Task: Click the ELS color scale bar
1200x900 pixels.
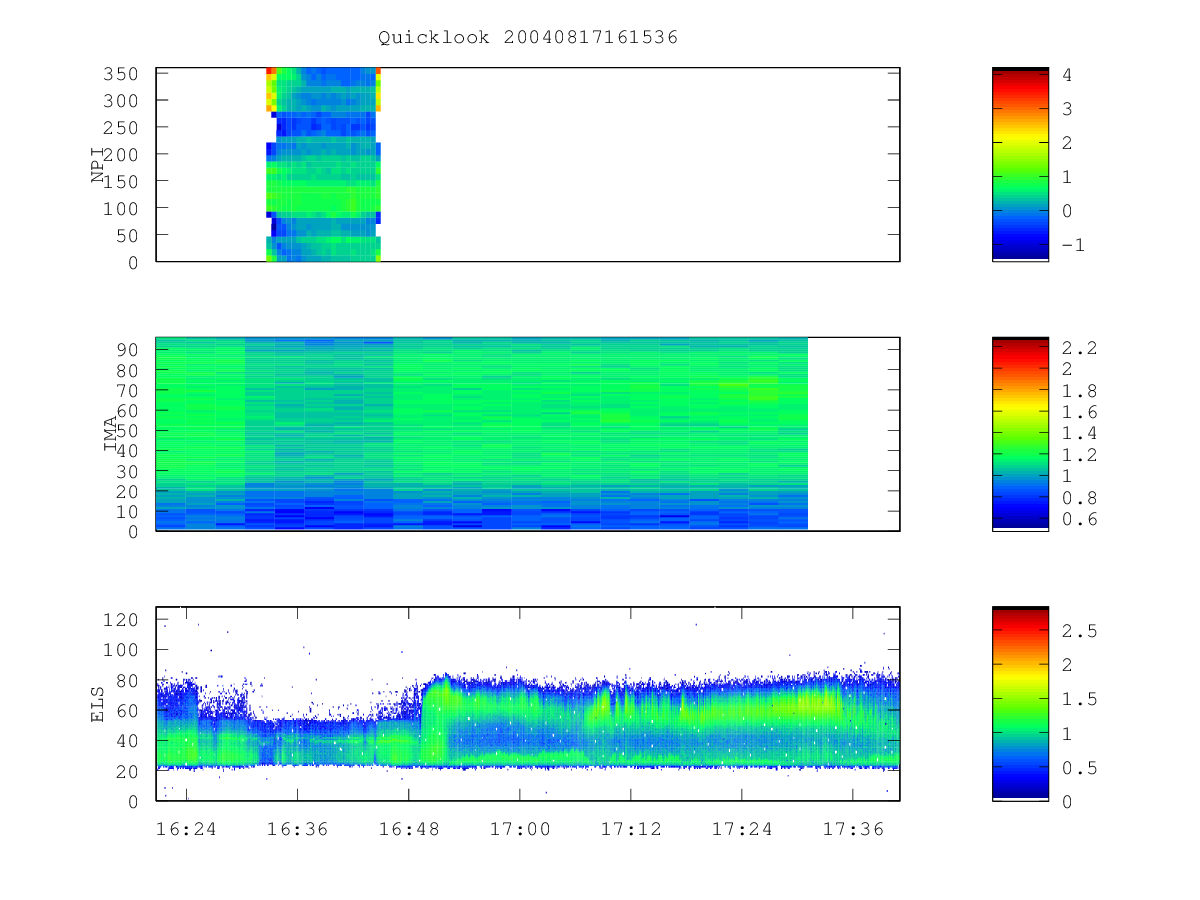Action: coord(1020,703)
